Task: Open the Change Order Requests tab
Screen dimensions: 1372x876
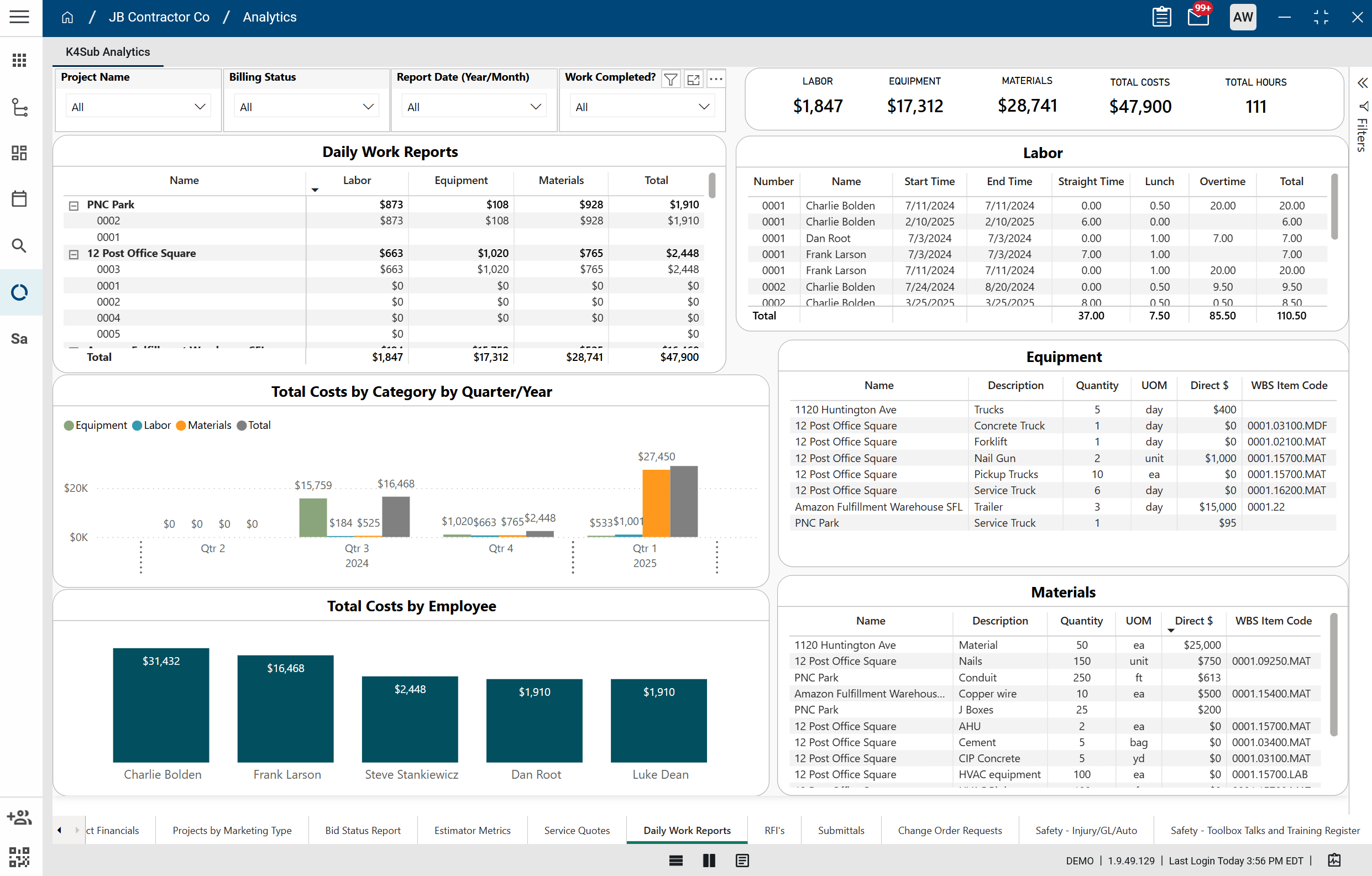Action: 949,831
